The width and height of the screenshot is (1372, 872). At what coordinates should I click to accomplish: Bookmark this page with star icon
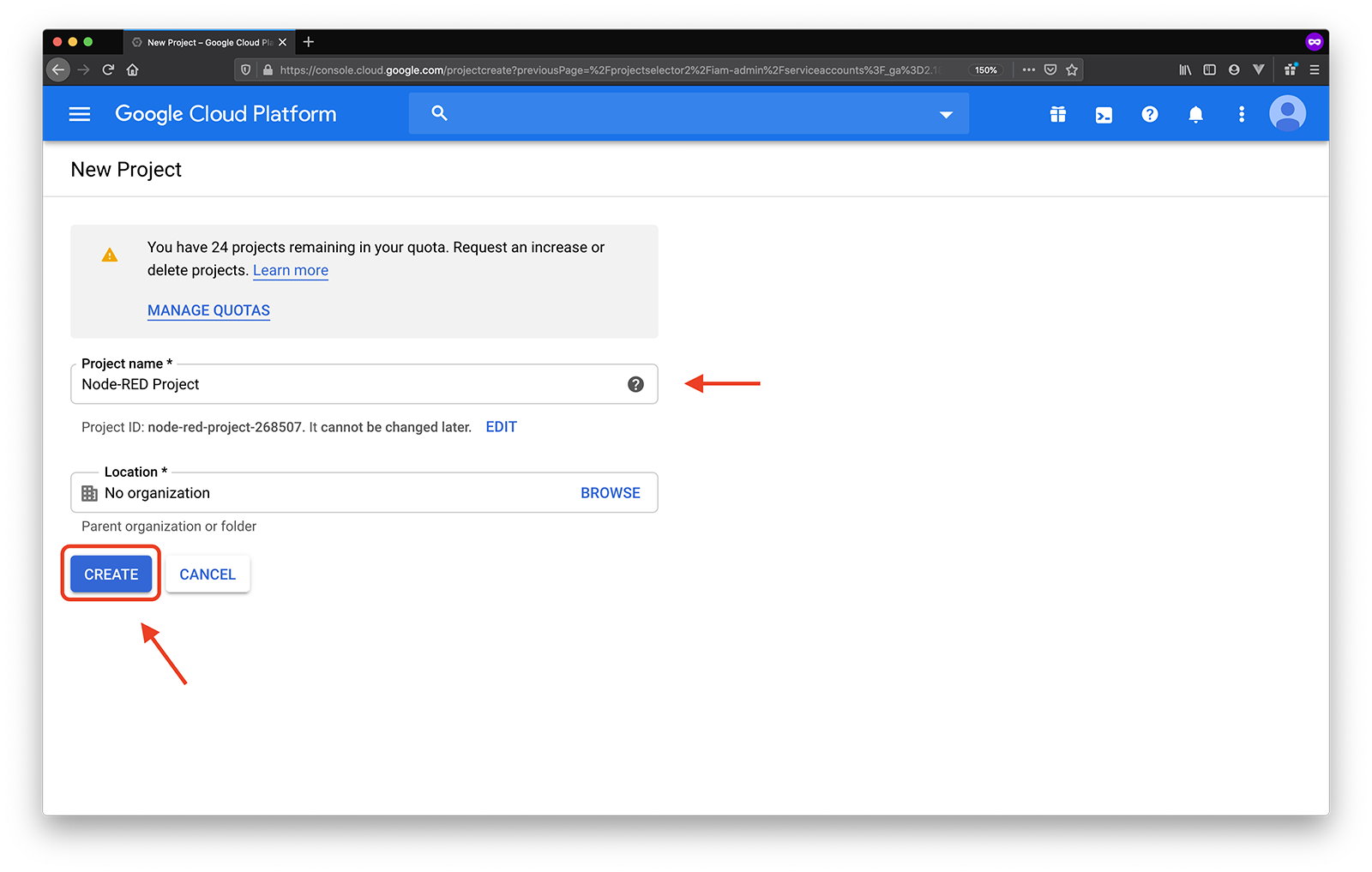pos(1072,70)
